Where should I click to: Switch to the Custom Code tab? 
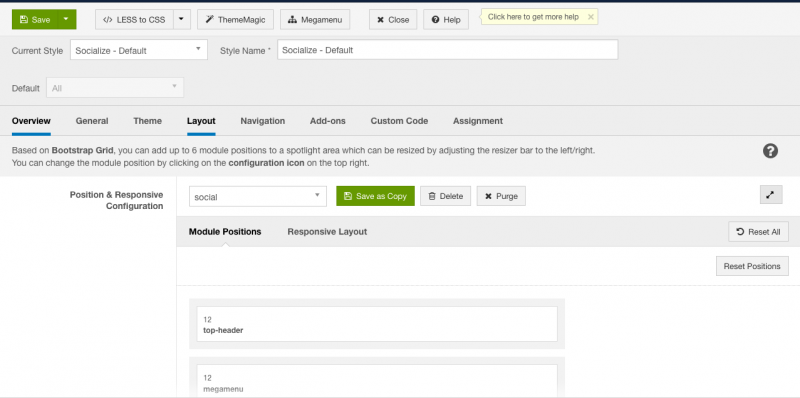tap(399, 121)
